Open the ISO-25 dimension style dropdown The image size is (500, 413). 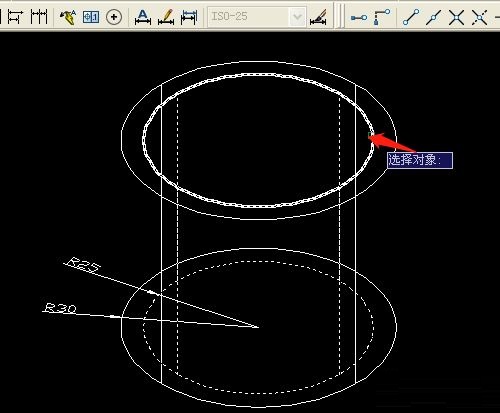click(297, 16)
